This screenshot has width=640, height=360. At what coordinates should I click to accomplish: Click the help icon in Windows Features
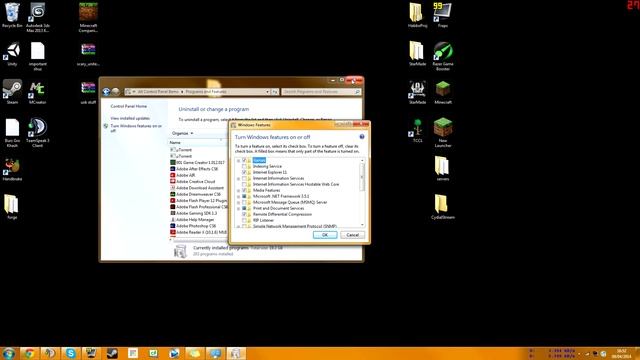click(362, 137)
